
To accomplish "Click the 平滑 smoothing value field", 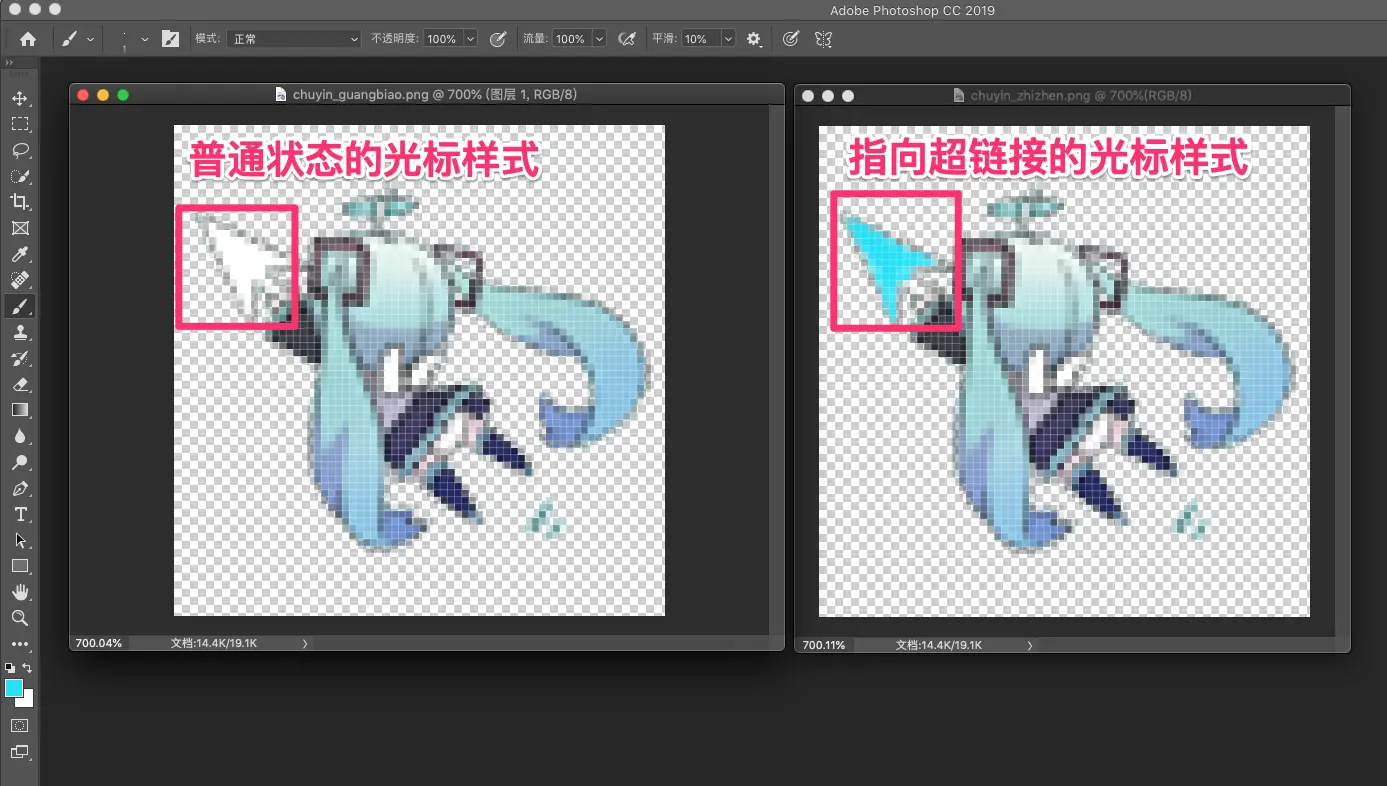I will tap(700, 39).
